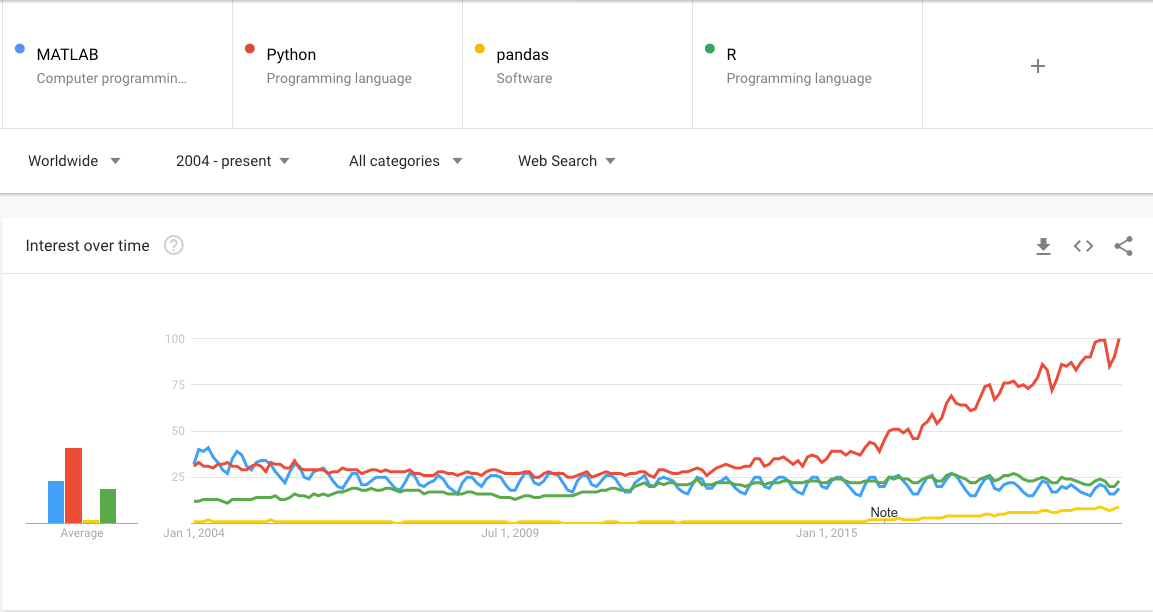The width and height of the screenshot is (1153, 612).
Task: Click the blue MATLAB average bar
Action: click(56, 502)
